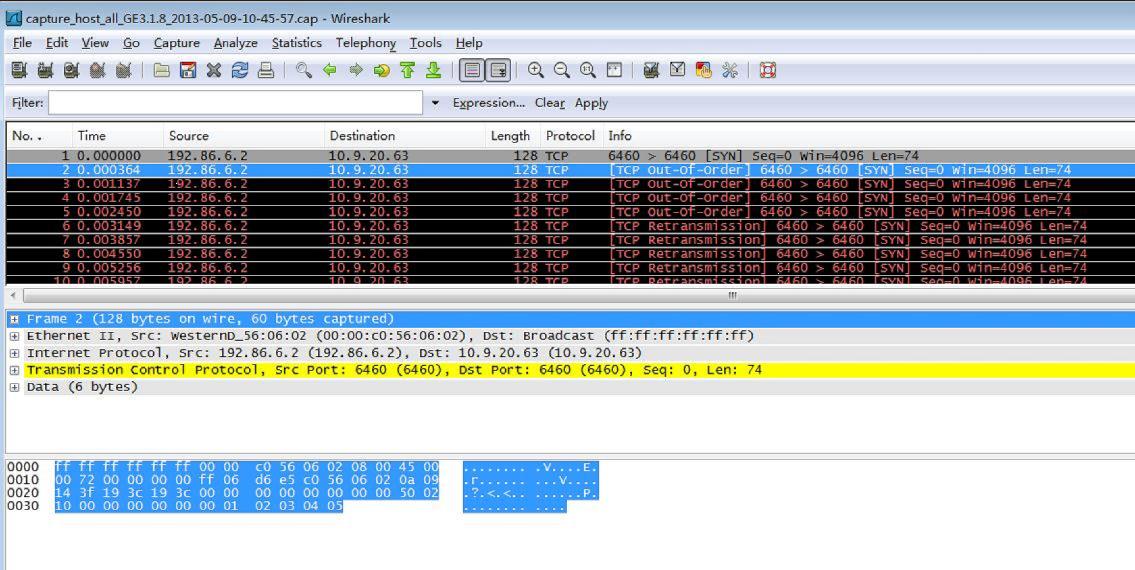Open Help using the lifebuoy icon
The height and width of the screenshot is (570, 1135).
click(x=768, y=70)
